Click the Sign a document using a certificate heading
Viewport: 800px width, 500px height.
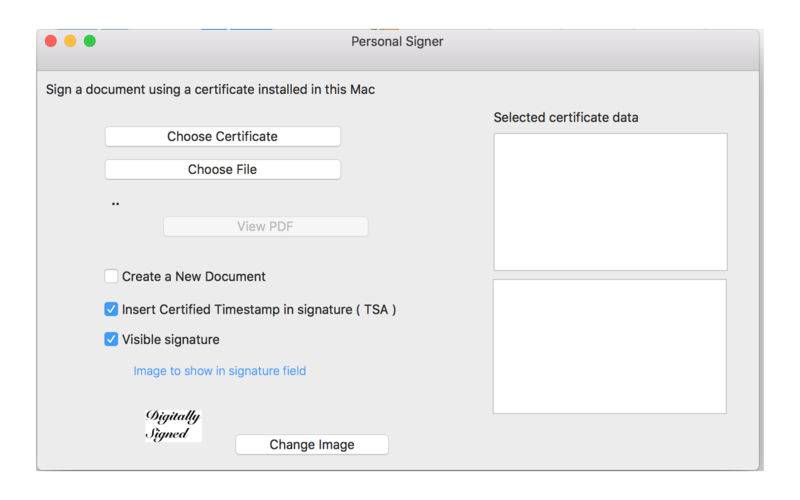tap(210, 89)
